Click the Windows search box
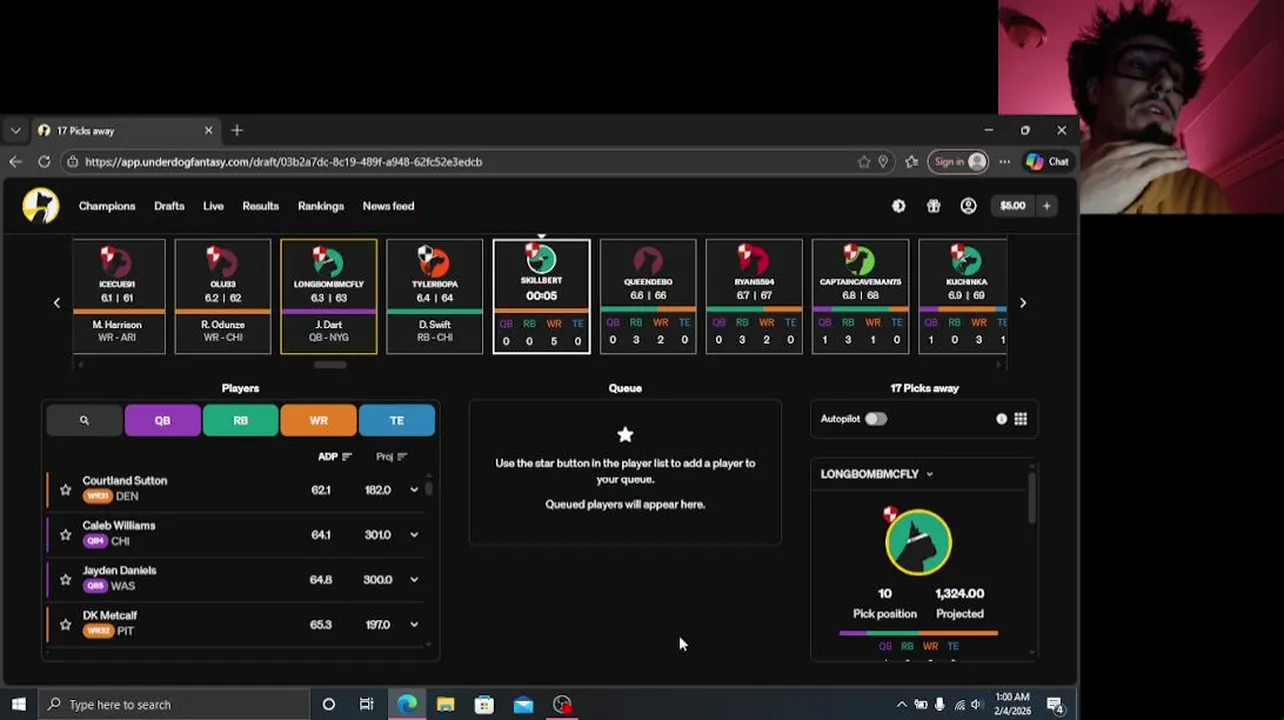 point(176,704)
